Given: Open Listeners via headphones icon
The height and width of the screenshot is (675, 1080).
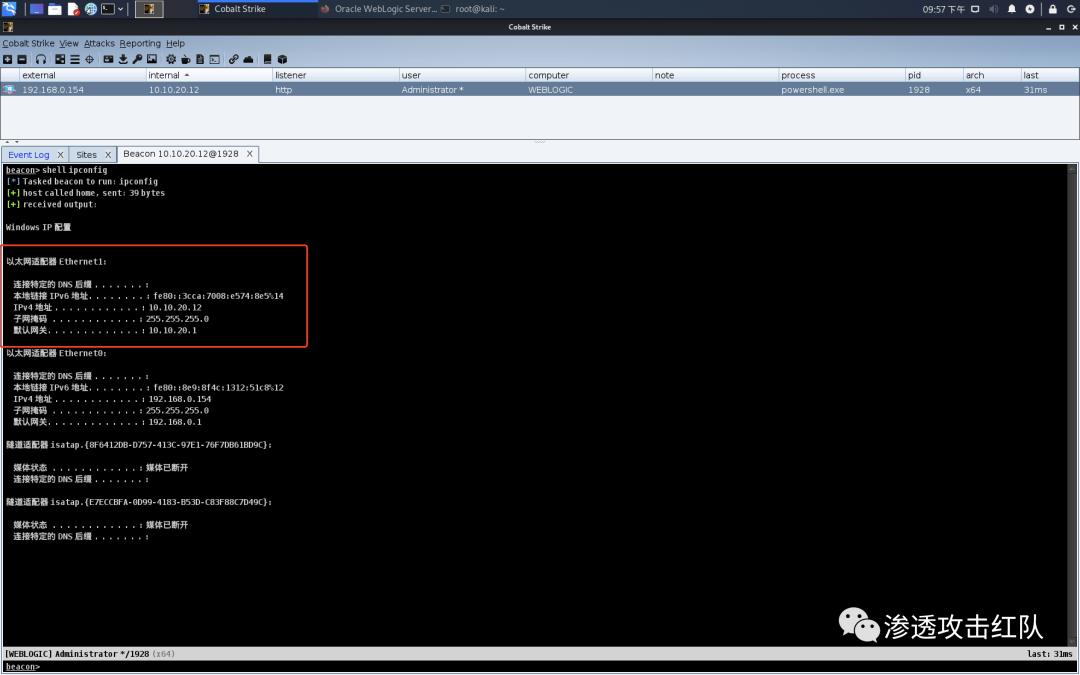Looking at the screenshot, I should (x=41, y=59).
